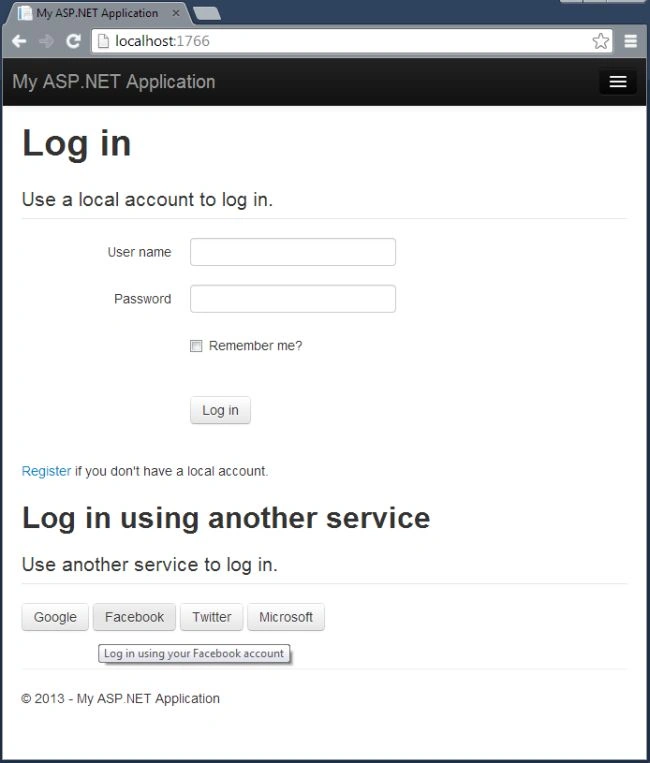The width and height of the screenshot is (650, 763).
Task: Log in with the Microsoft button
Action: tap(286, 617)
